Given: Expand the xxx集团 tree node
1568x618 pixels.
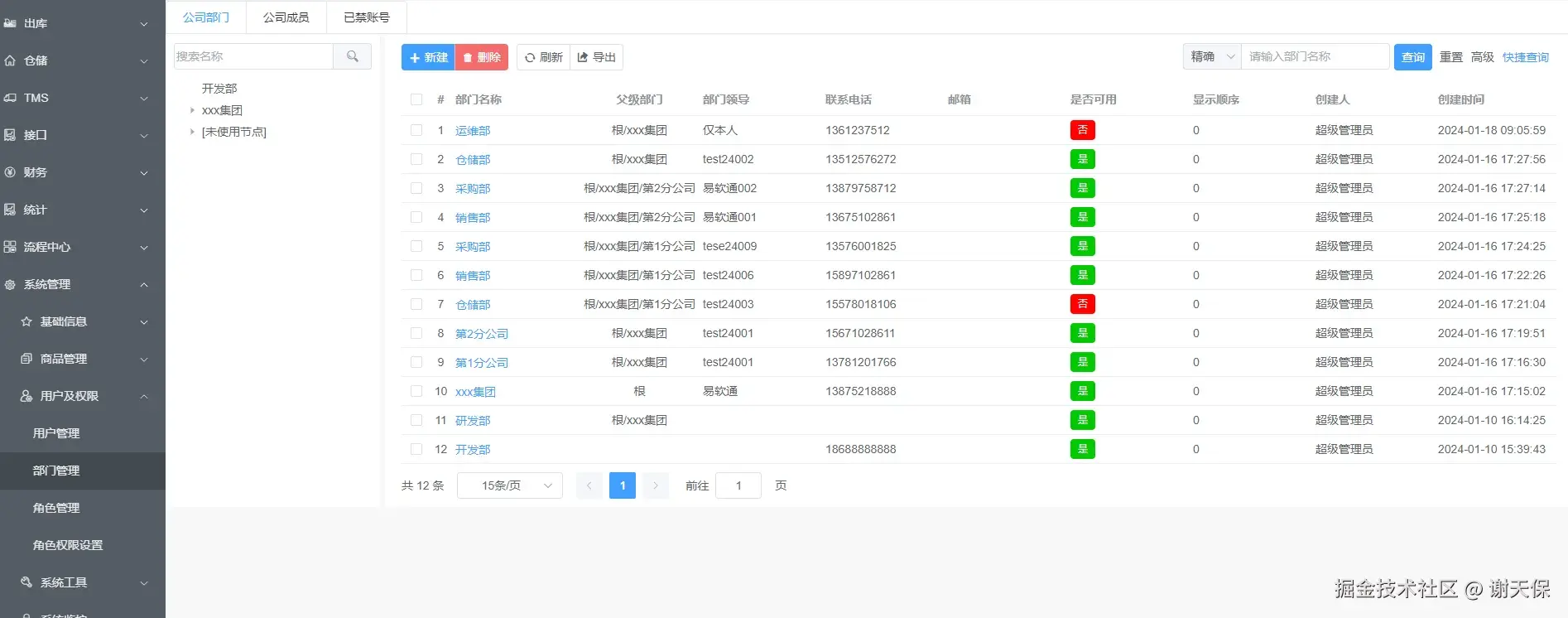Looking at the screenshot, I should pyautogui.click(x=192, y=110).
